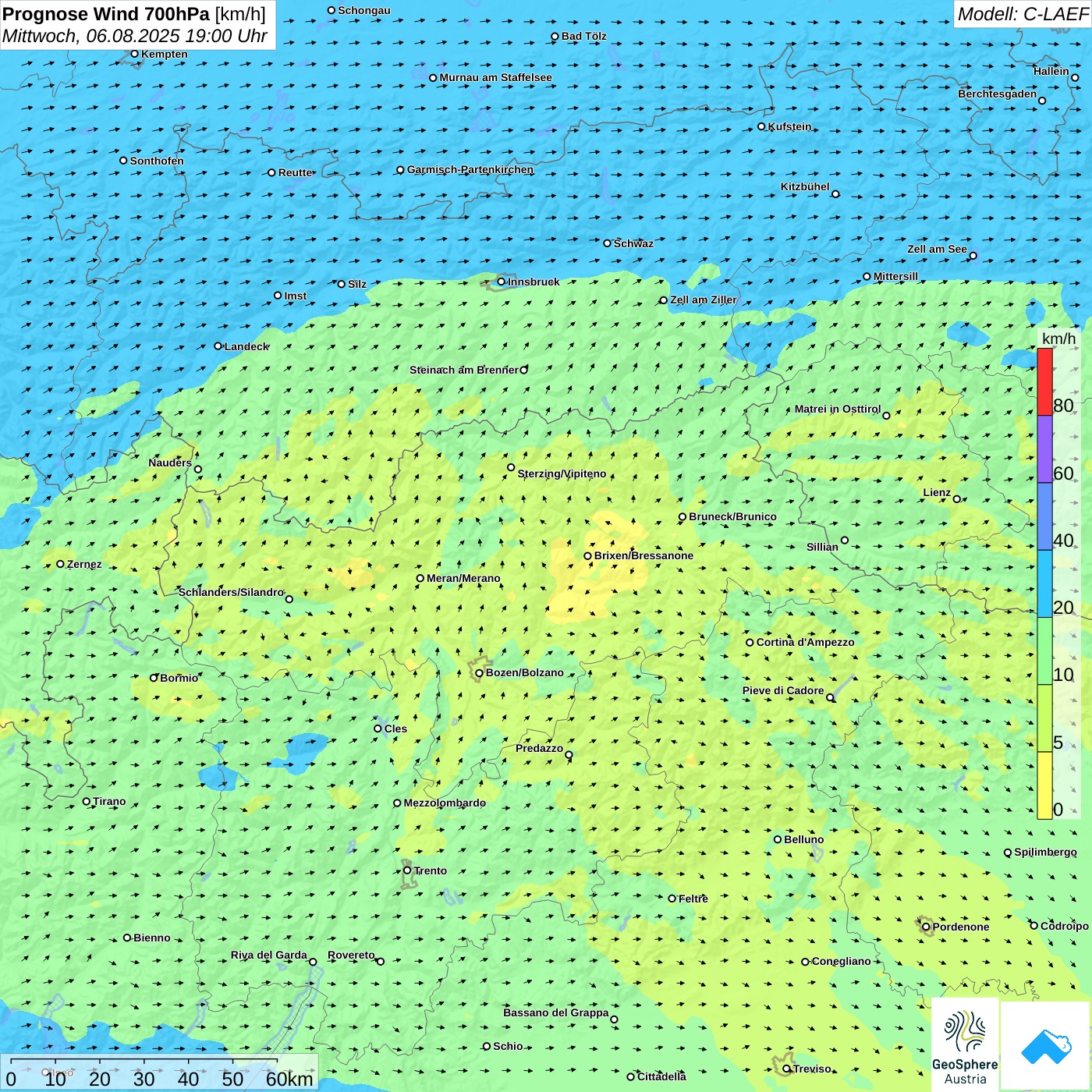Image resolution: width=1092 pixels, height=1092 pixels.
Task: Click the Brixen/Bressanone location marker
Action: point(587,556)
